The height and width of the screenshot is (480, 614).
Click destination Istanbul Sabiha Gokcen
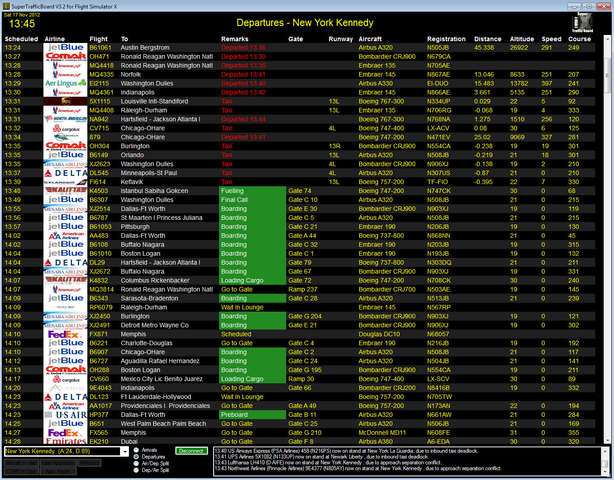[154, 191]
